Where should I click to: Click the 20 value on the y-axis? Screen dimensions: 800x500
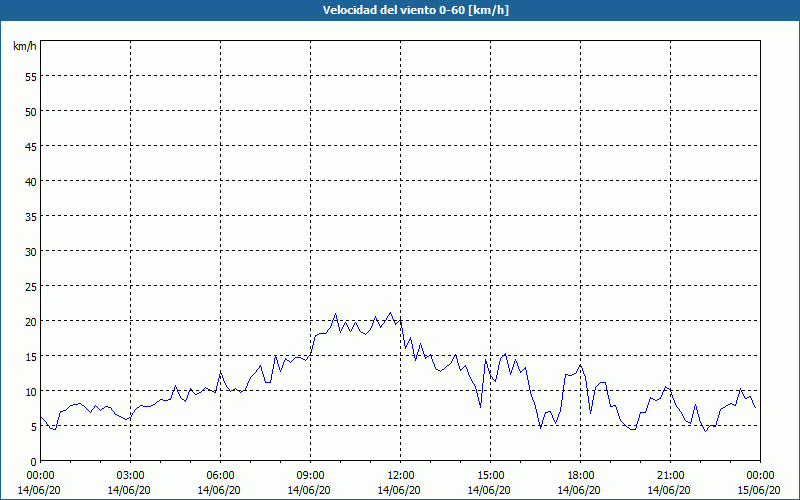31,322
